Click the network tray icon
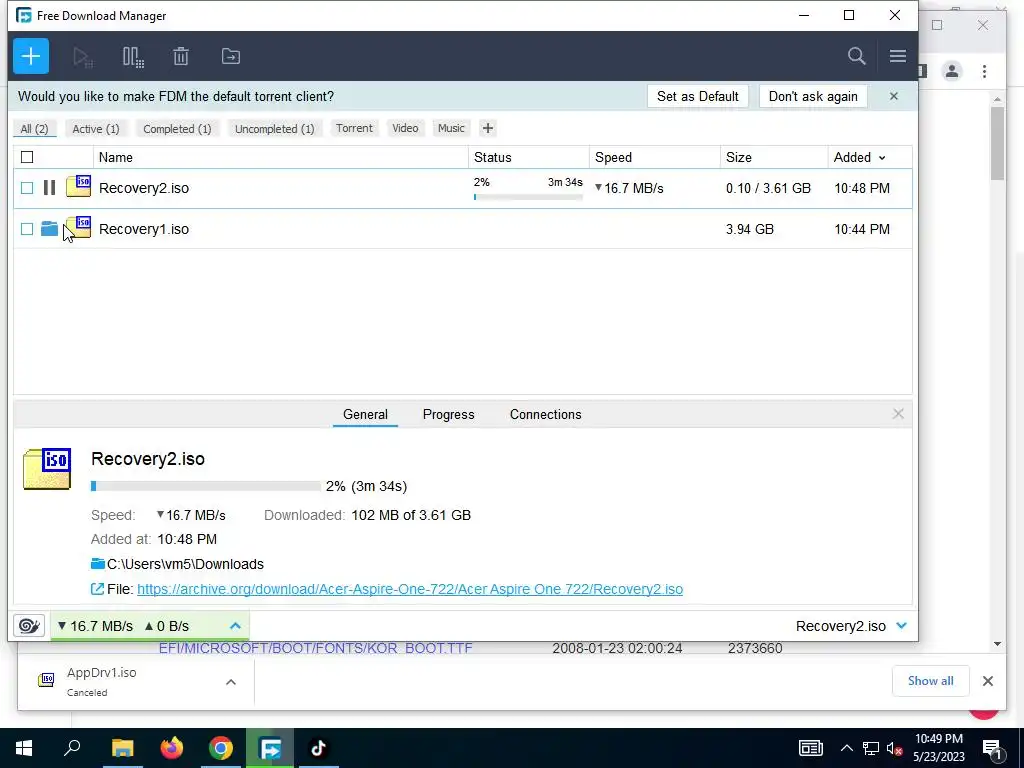The image size is (1024, 768). pyautogui.click(x=871, y=748)
